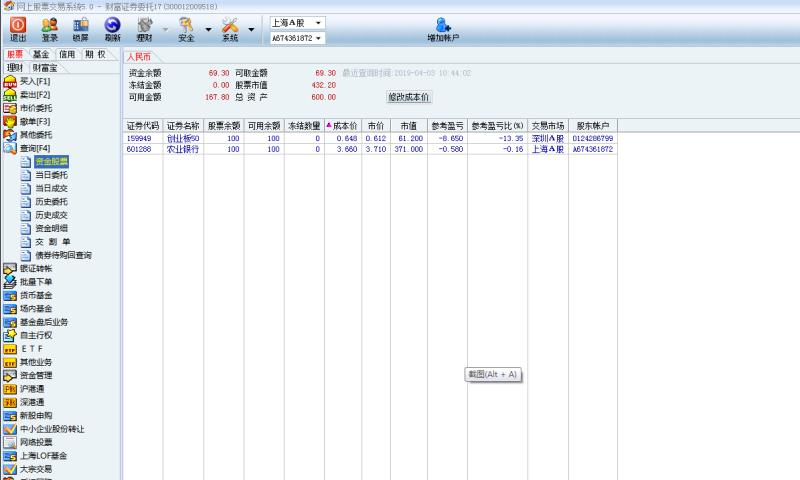Sort by the 成本价 column header
The height and width of the screenshot is (480, 800).
(343, 125)
